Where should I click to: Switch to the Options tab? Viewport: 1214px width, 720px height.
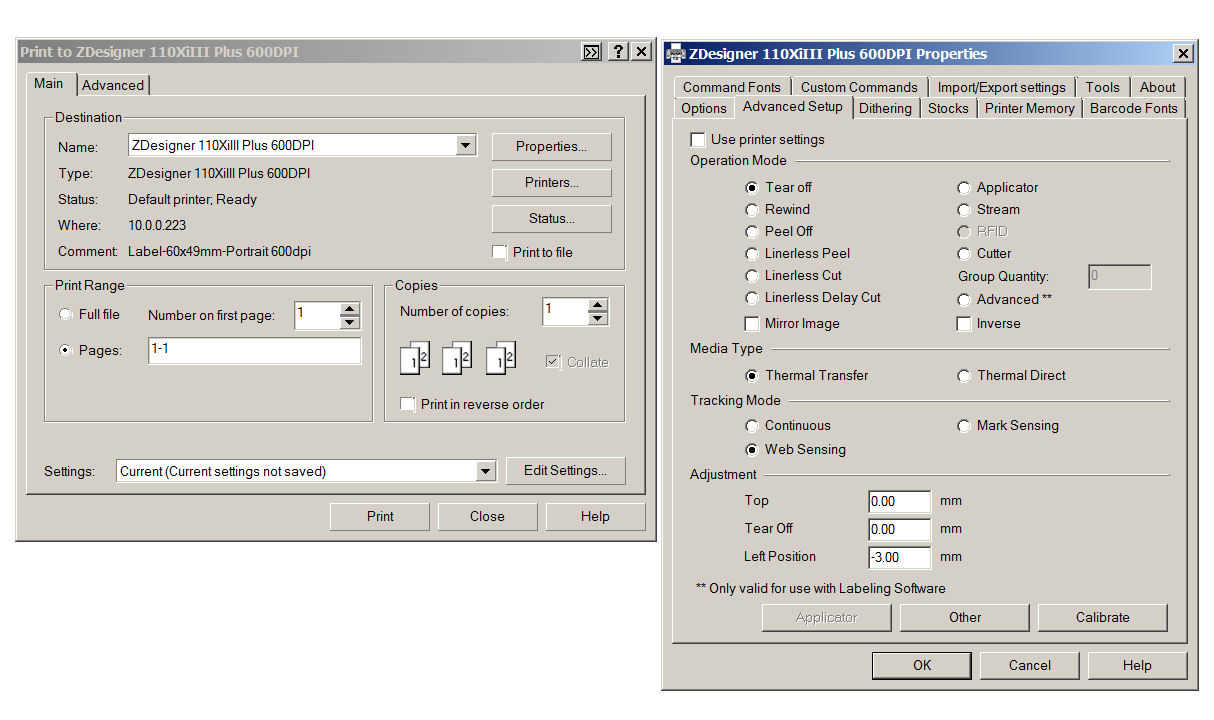tap(704, 108)
